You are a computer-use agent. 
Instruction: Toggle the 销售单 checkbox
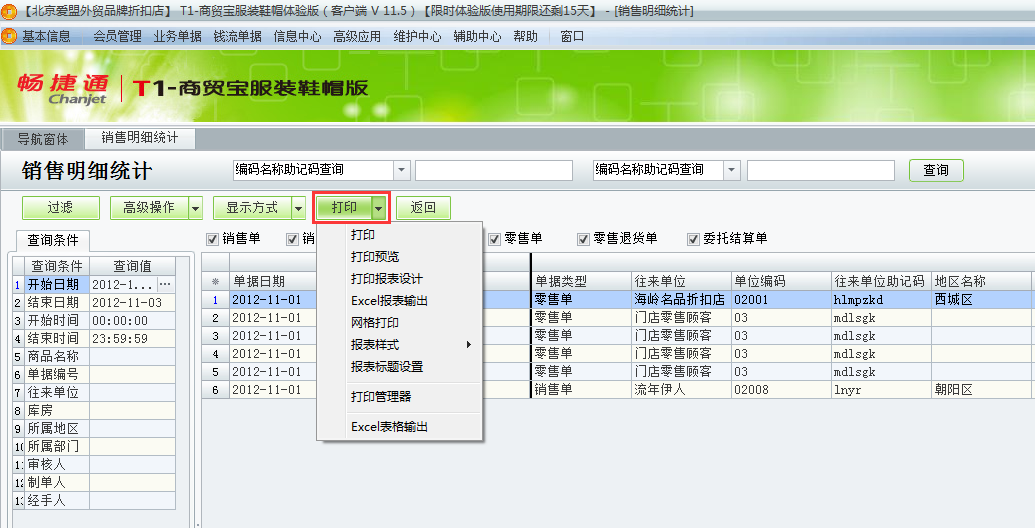213,239
